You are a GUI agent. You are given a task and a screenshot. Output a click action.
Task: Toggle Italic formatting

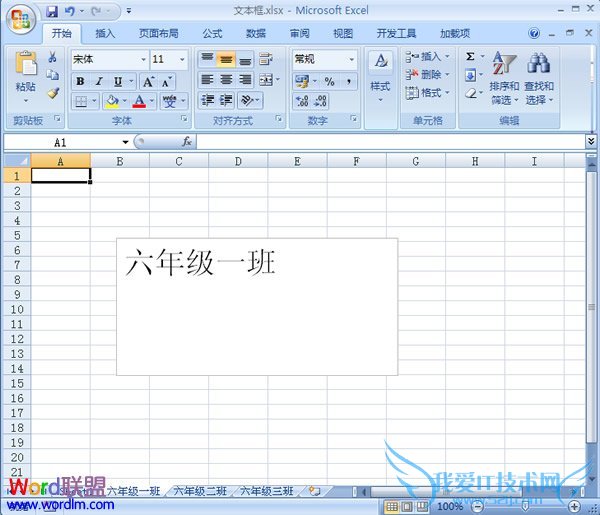point(99,81)
